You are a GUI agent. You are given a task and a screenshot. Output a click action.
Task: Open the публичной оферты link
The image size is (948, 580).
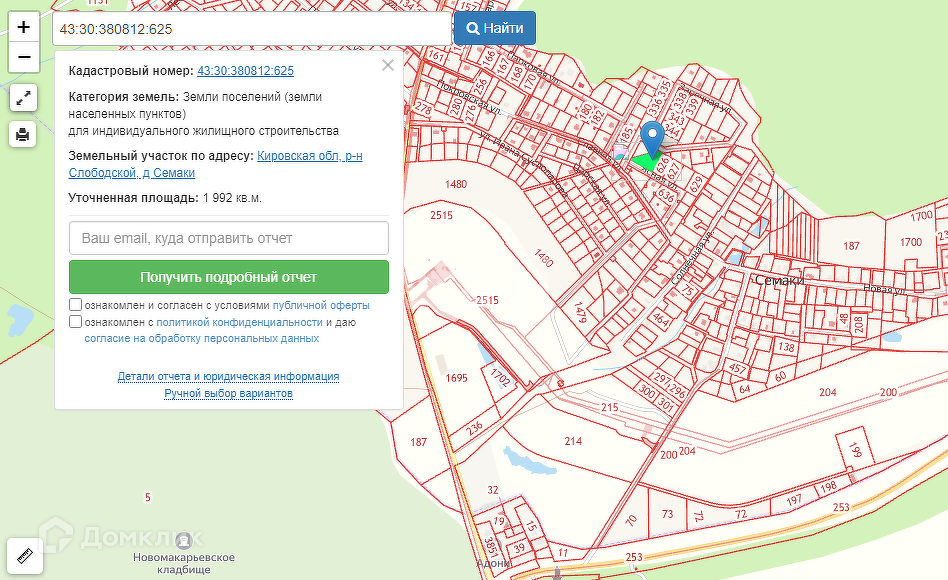pyautogui.click(x=321, y=305)
